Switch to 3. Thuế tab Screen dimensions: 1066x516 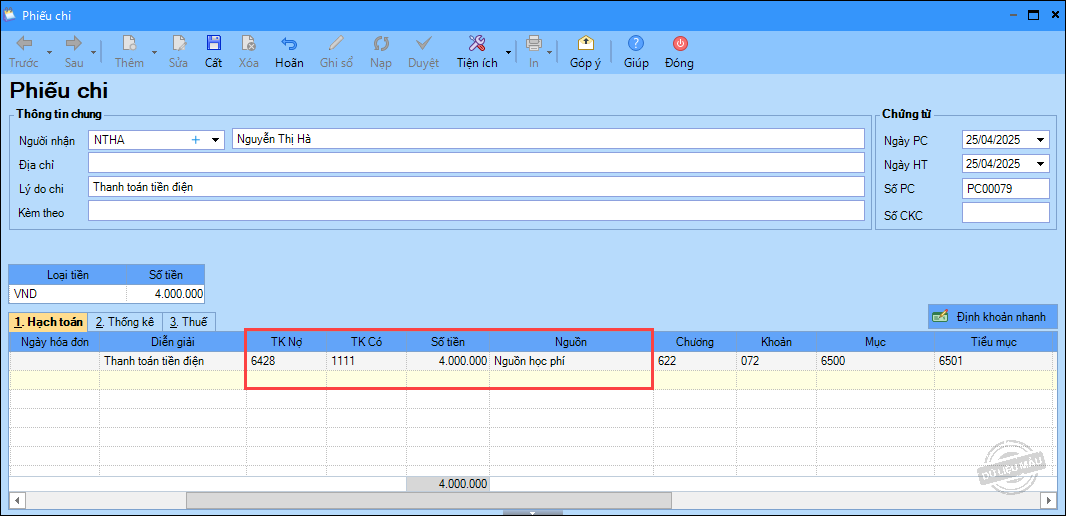pos(189,322)
